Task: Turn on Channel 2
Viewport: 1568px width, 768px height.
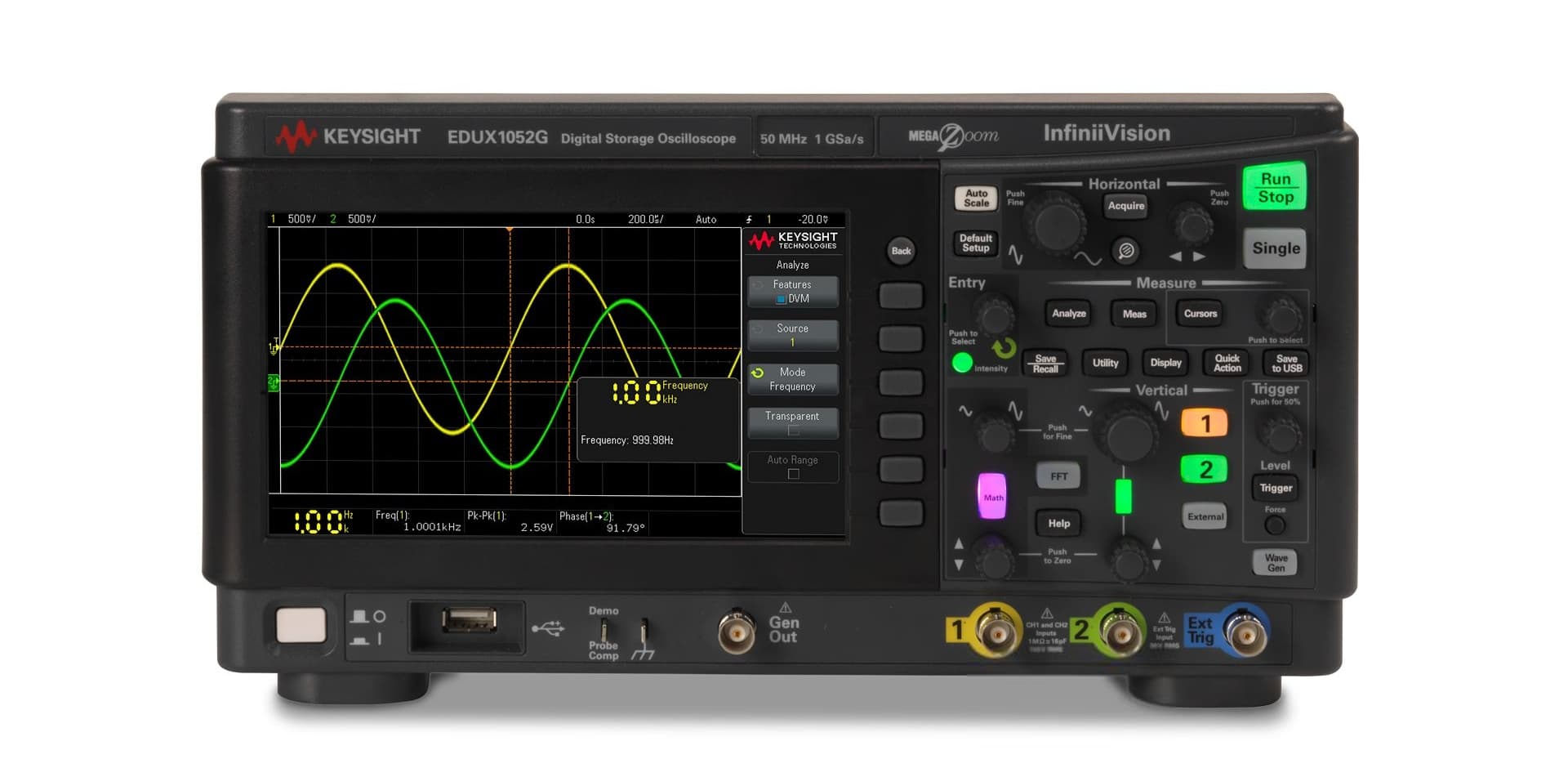Action: coord(1205,469)
